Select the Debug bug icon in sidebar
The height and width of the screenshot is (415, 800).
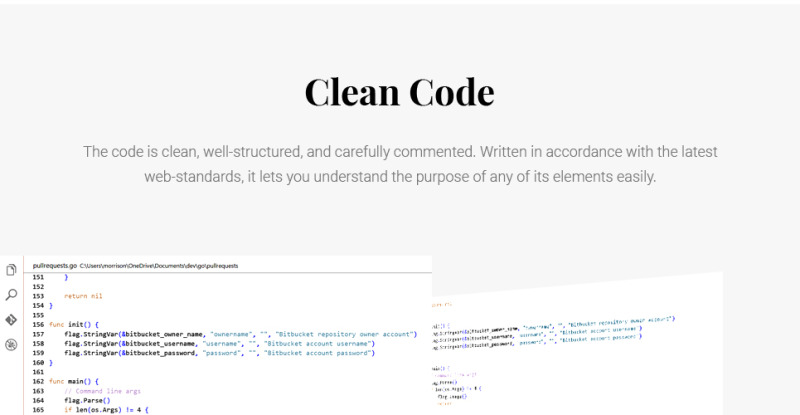[11, 345]
